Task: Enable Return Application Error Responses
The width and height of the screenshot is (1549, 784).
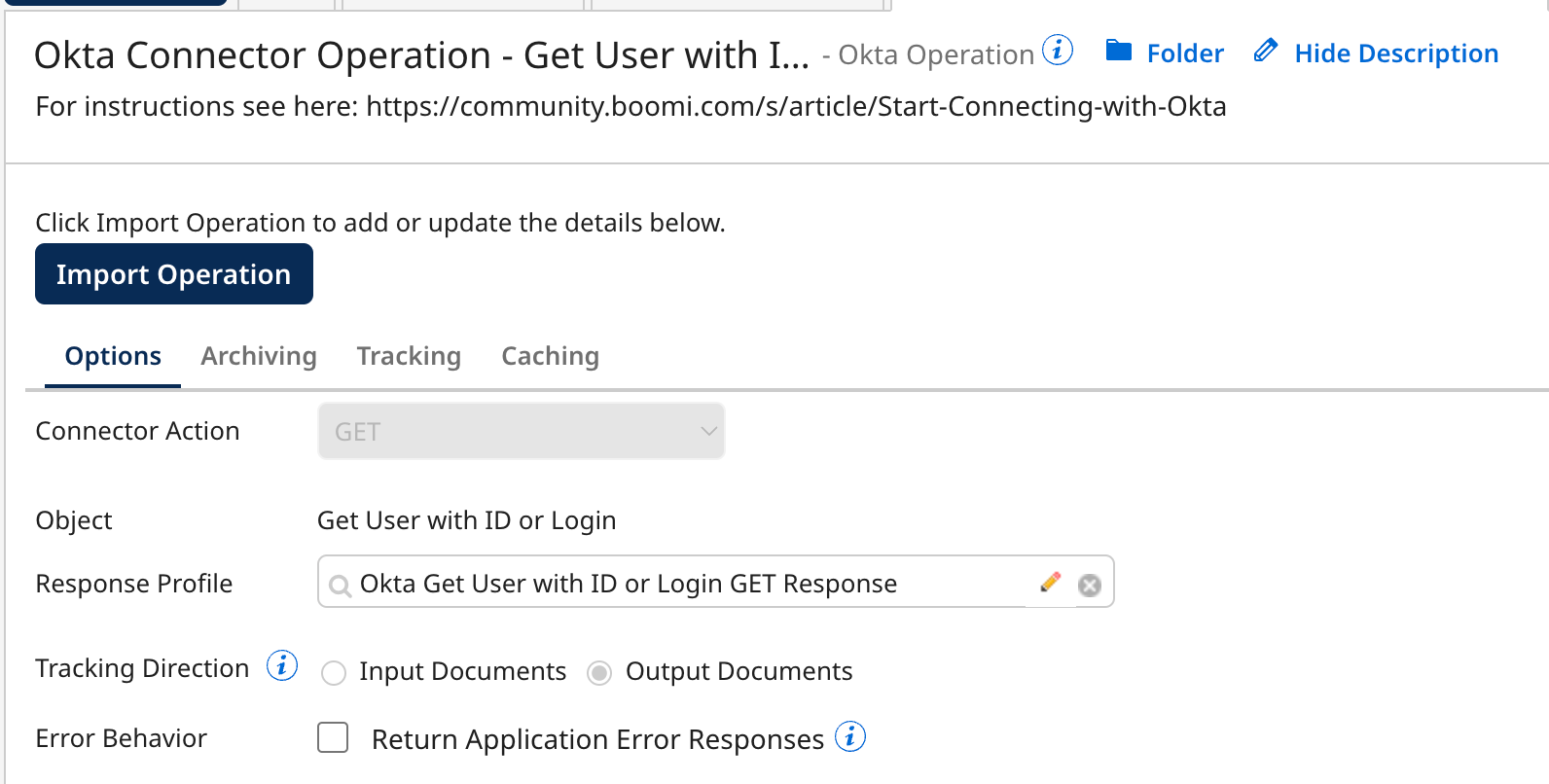Action: tap(333, 737)
